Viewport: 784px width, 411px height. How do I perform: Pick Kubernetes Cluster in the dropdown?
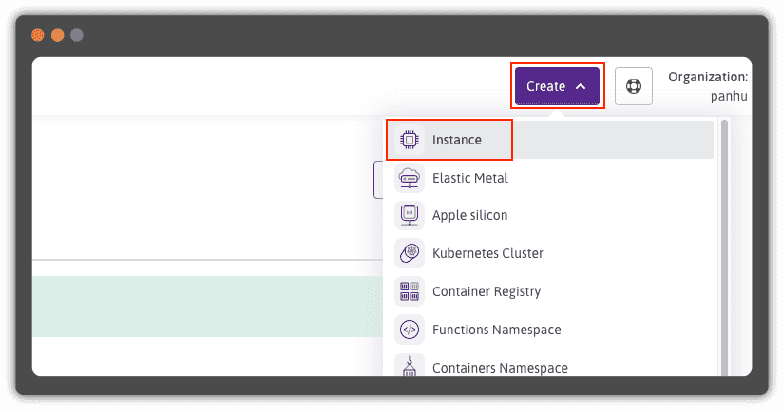485,253
